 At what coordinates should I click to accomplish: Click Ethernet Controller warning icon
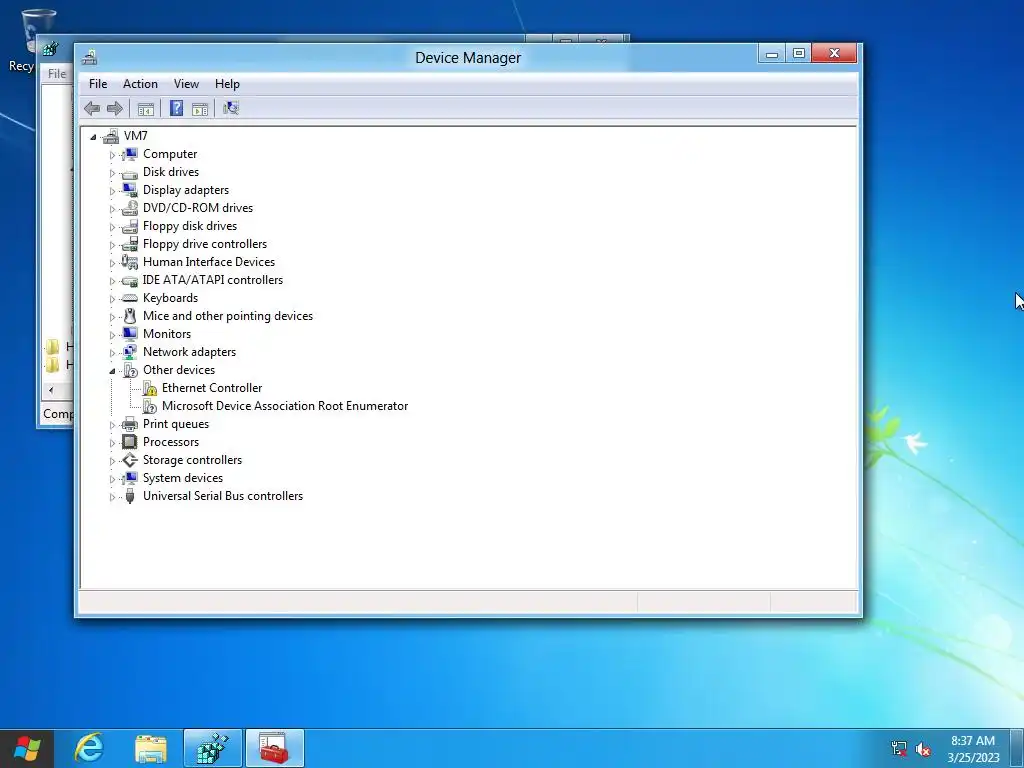click(x=150, y=389)
